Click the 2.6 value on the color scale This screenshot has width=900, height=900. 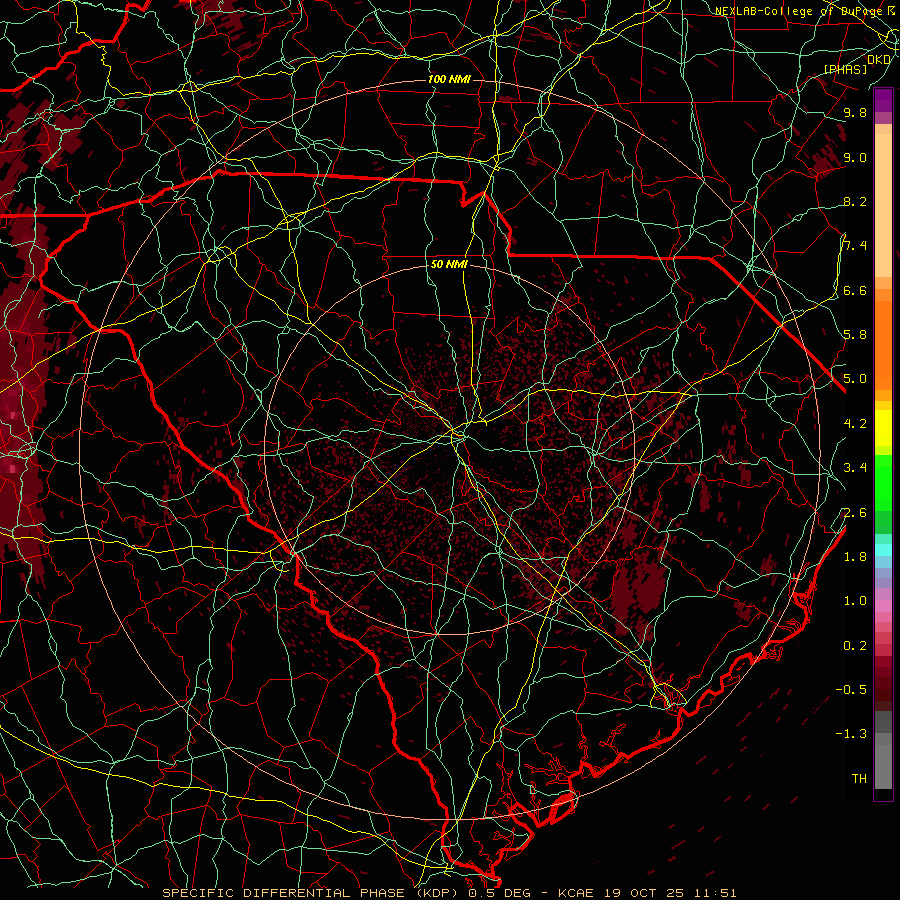[x=855, y=513]
